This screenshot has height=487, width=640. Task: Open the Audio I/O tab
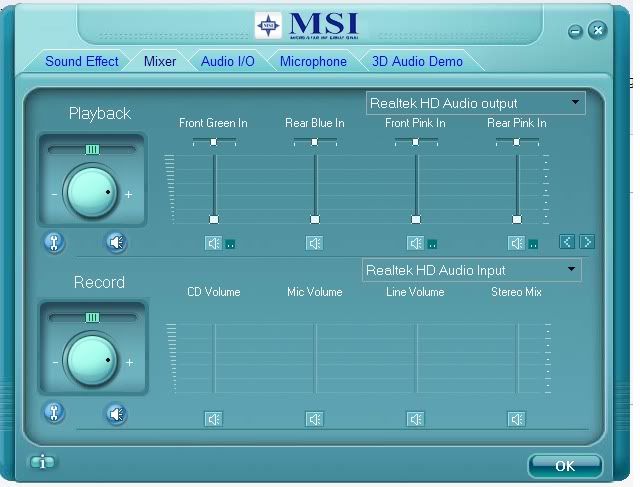pyautogui.click(x=228, y=61)
